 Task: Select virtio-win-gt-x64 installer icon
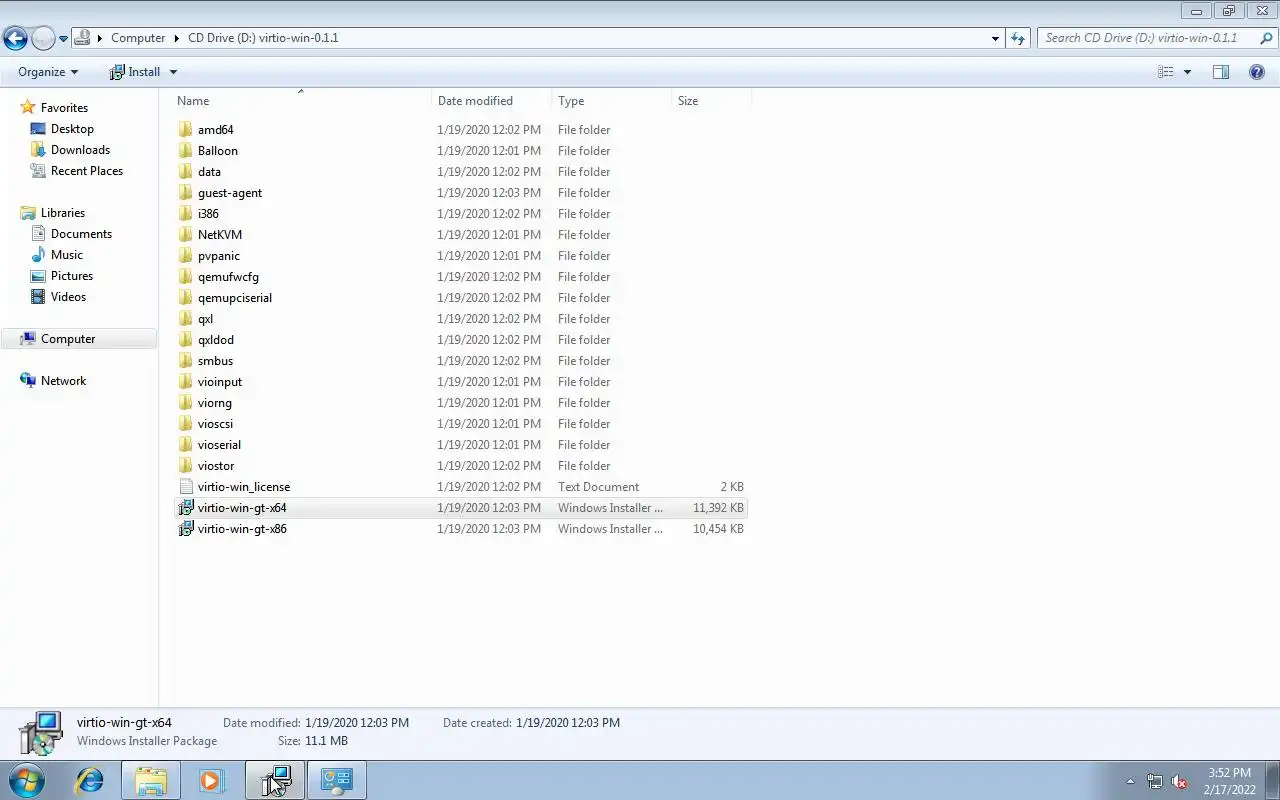185,508
